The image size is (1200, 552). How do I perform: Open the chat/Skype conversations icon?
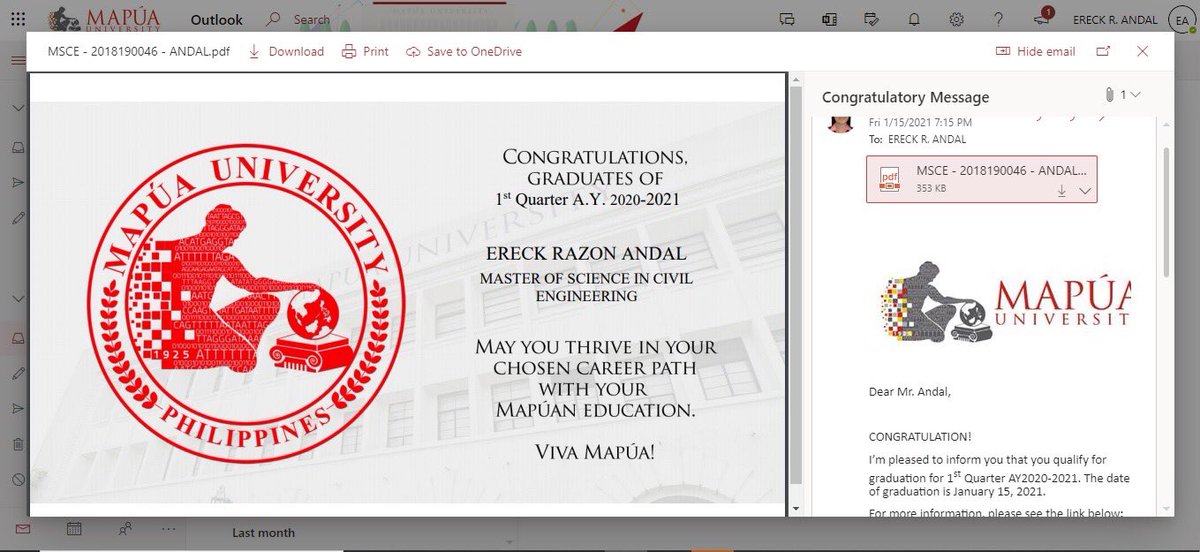coord(787,19)
